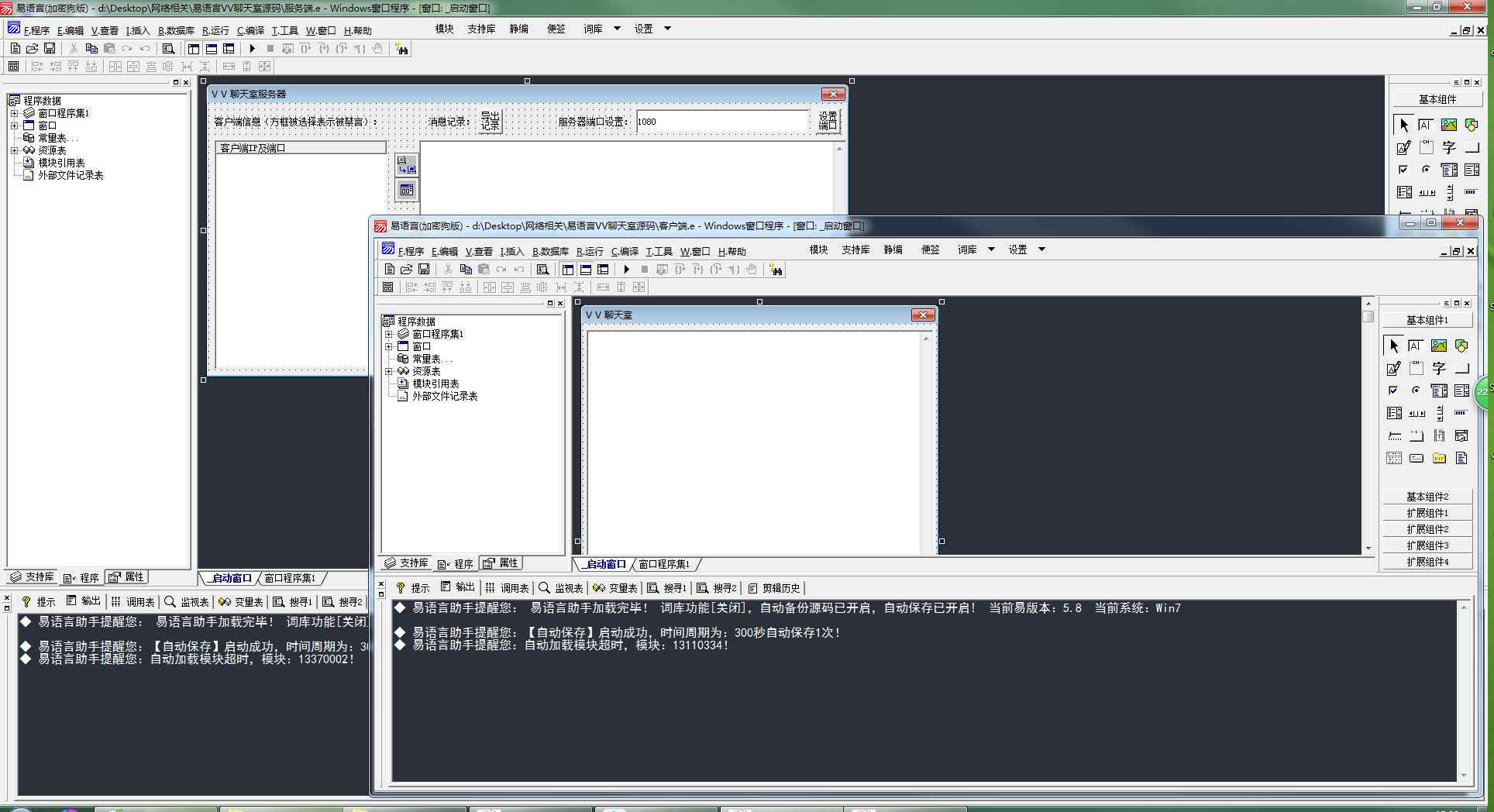Select DIR folder component in client component box
Viewport: 1494px width, 812px height.
point(1439,458)
